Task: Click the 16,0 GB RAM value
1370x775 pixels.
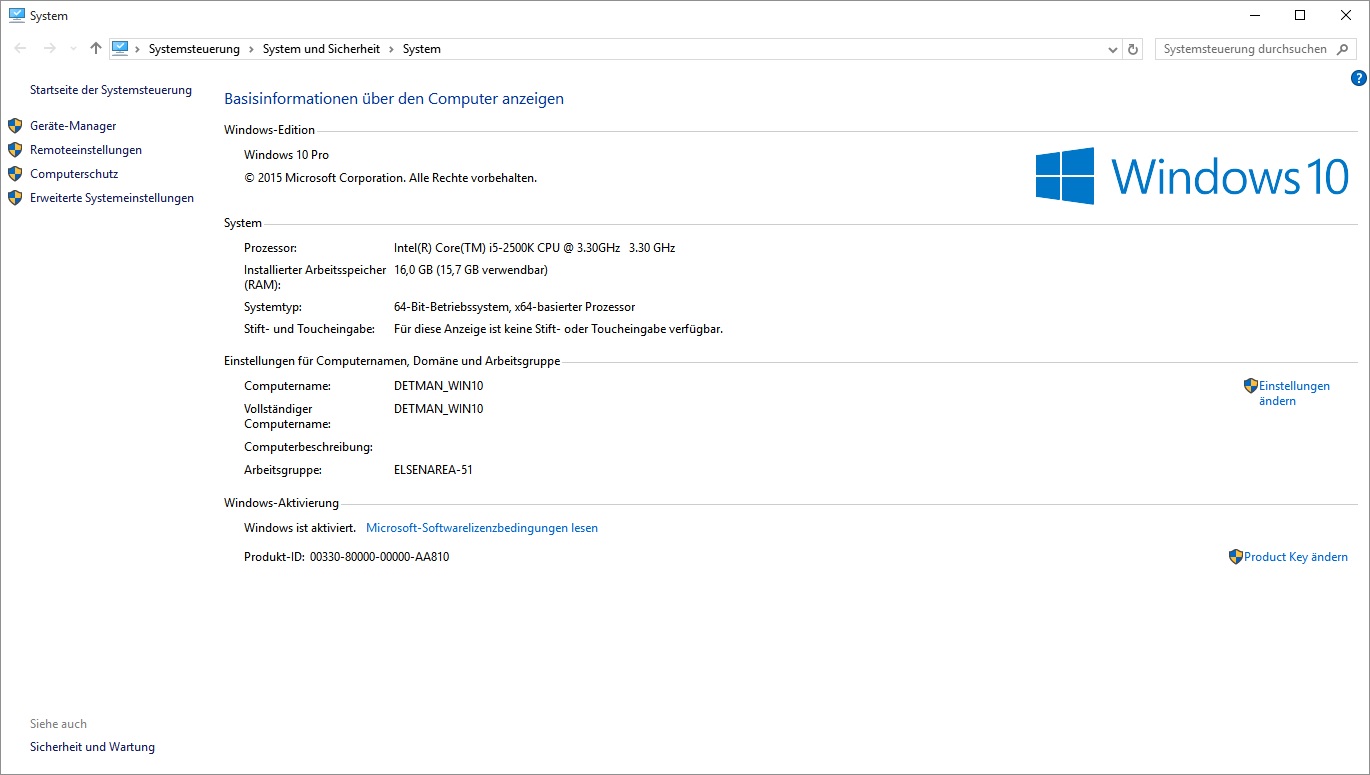Action: 470,270
